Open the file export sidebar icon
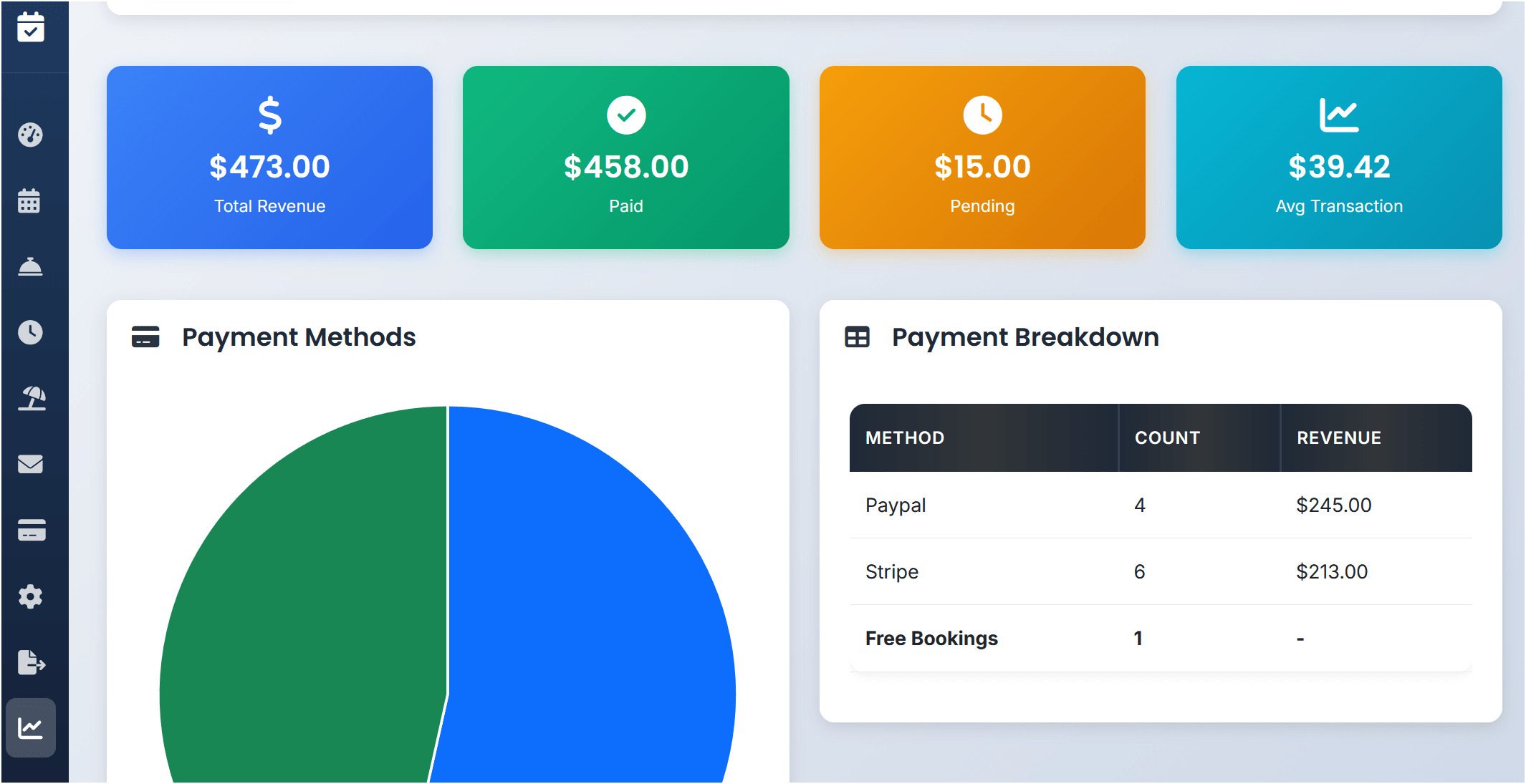 click(x=32, y=662)
